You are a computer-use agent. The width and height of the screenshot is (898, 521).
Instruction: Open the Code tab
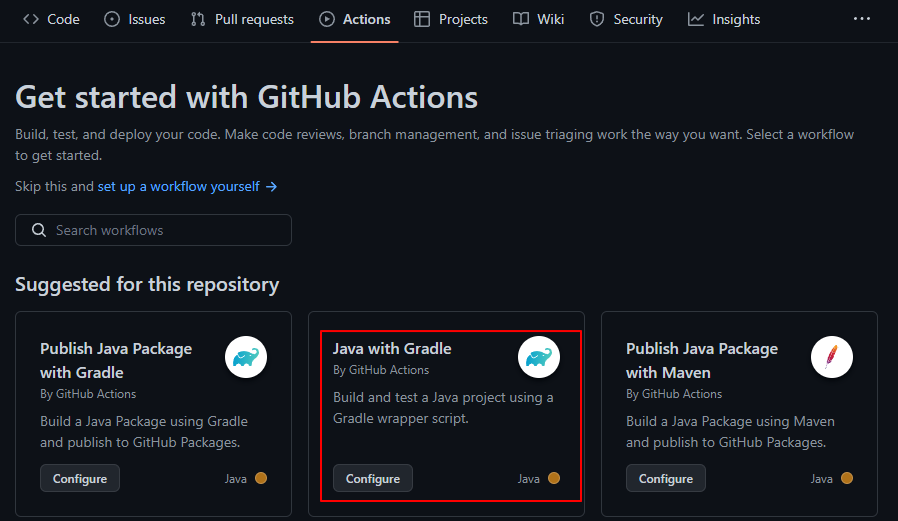coord(51,19)
